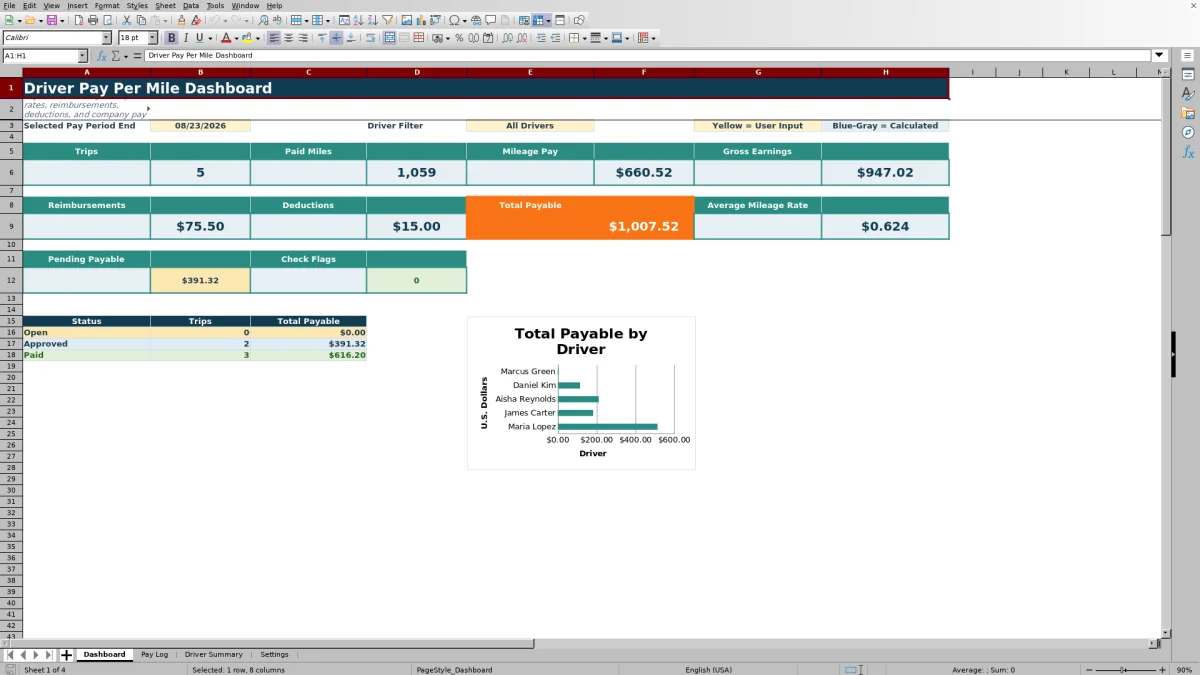Image resolution: width=1200 pixels, height=675 pixels.
Task: Open the Sidebar Styles panel icon
Action: [1188, 94]
